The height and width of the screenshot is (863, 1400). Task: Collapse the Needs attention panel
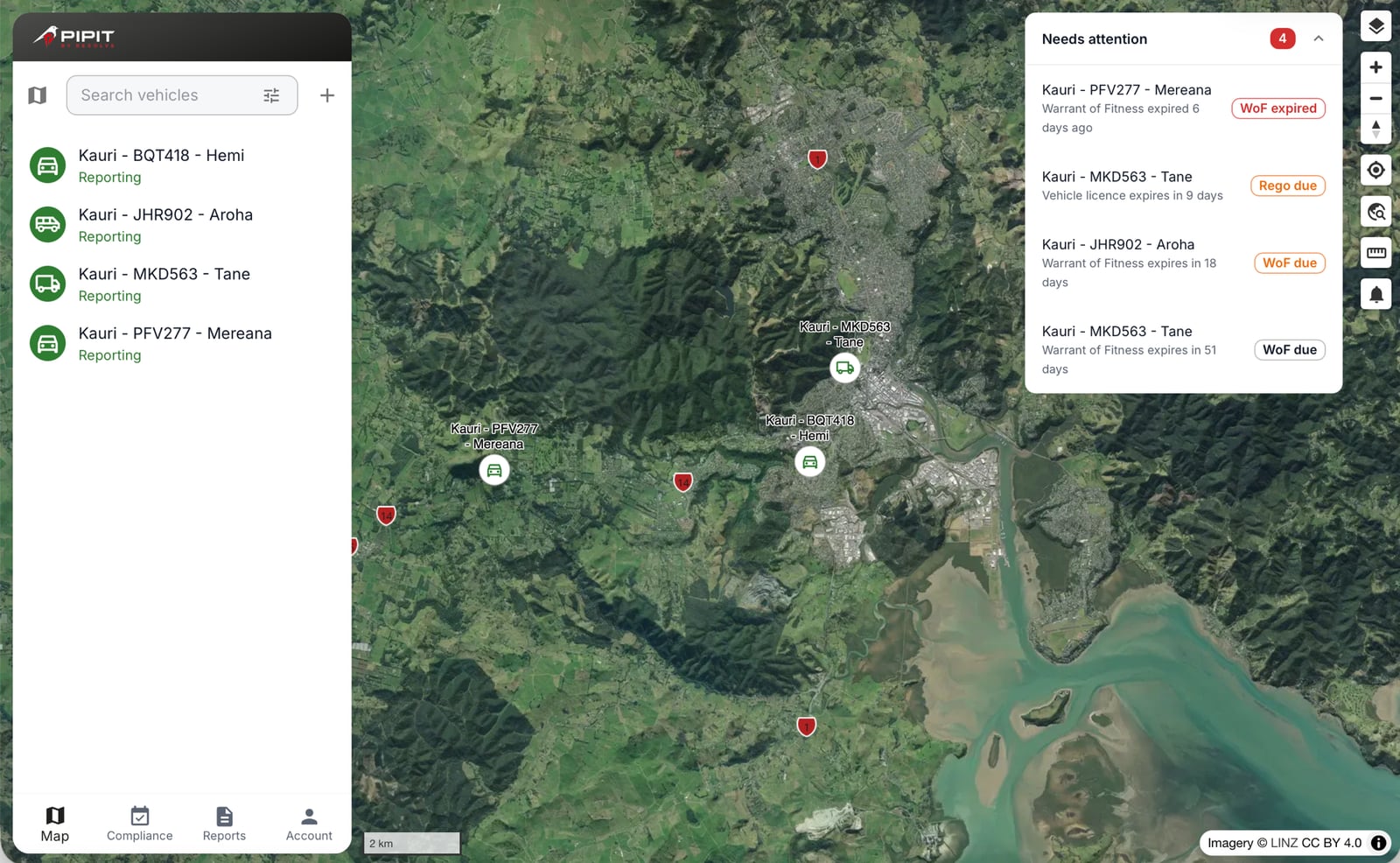(x=1319, y=39)
